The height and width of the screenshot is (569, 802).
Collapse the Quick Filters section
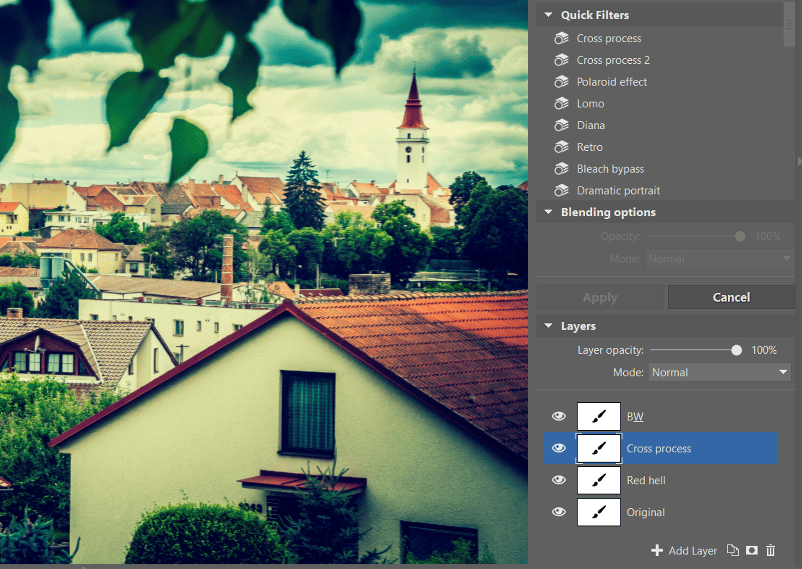547,15
